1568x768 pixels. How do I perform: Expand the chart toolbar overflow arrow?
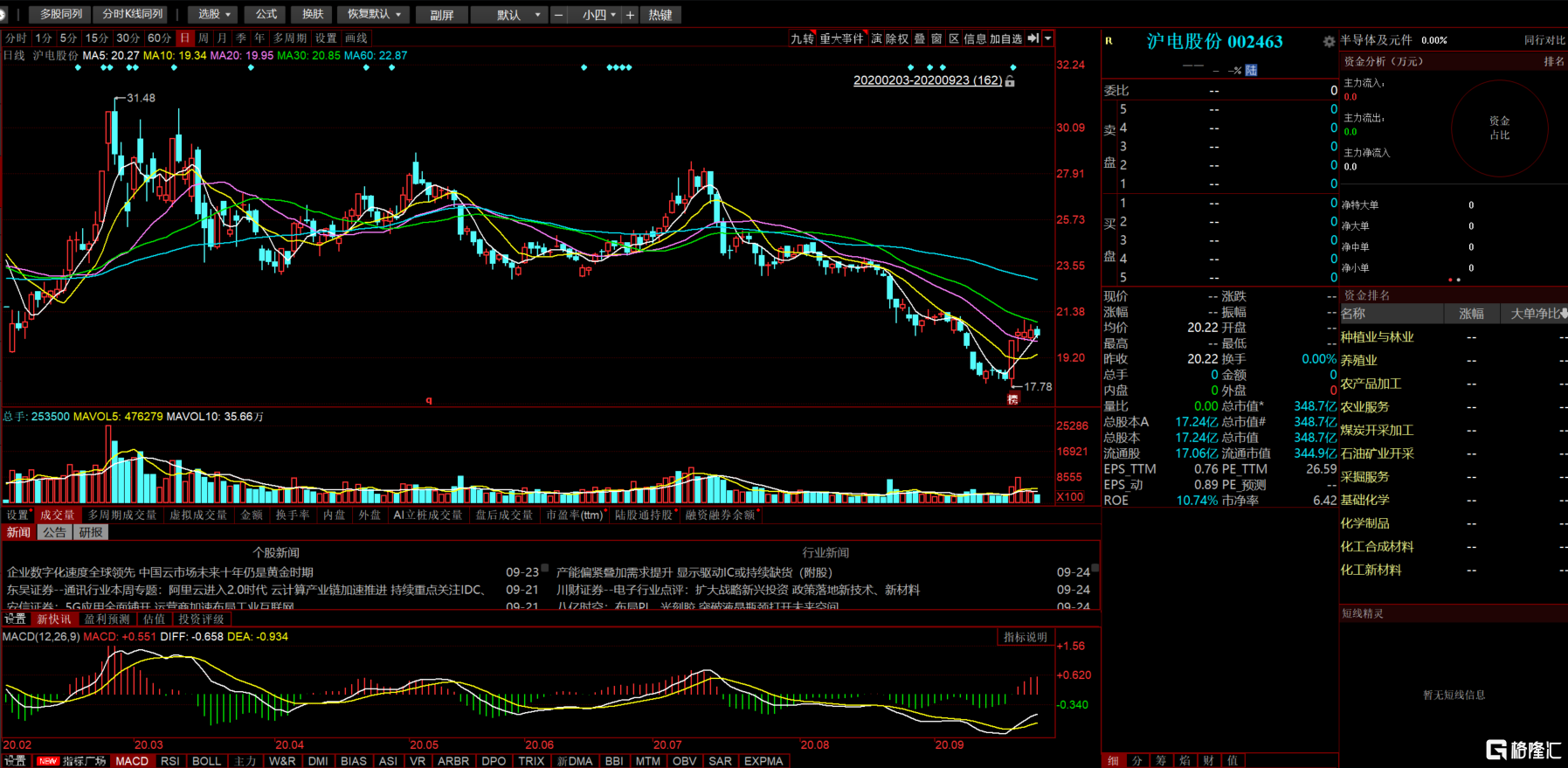pos(1048,38)
